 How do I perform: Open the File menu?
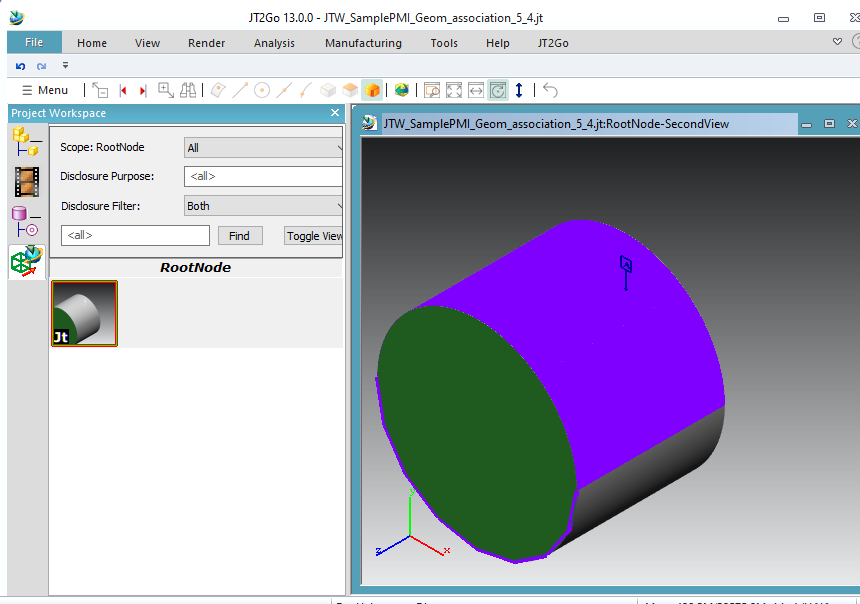(x=34, y=43)
